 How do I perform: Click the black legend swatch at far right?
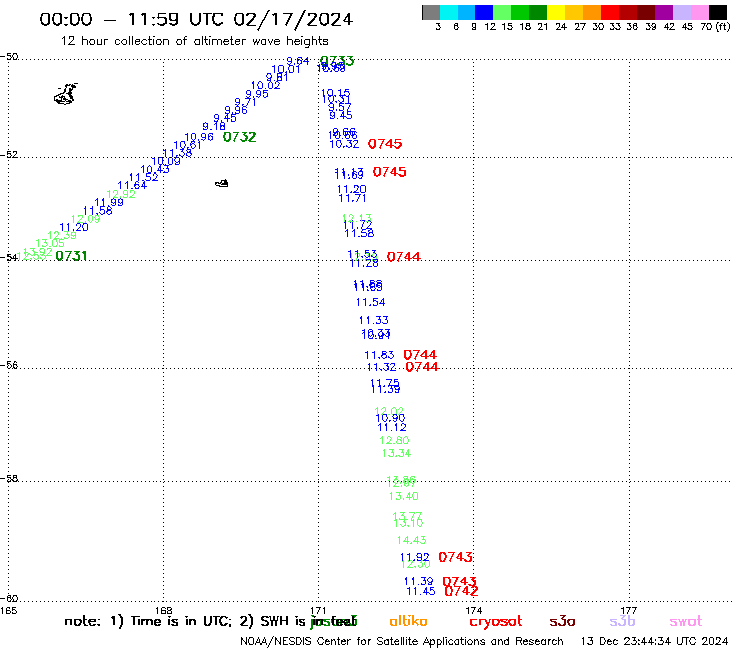pos(718,12)
